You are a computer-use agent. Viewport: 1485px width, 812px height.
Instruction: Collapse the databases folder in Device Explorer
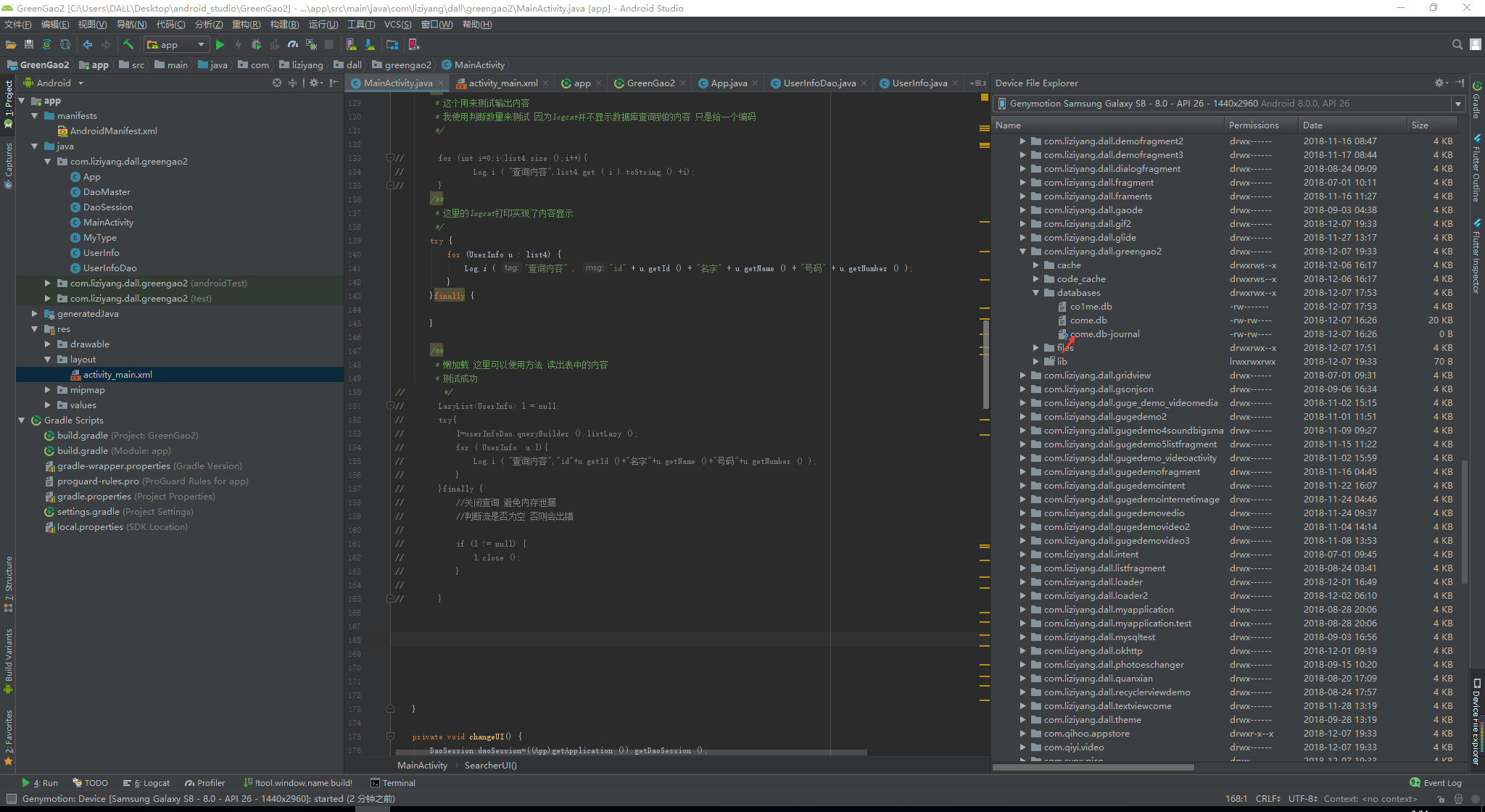tap(1036, 293)
